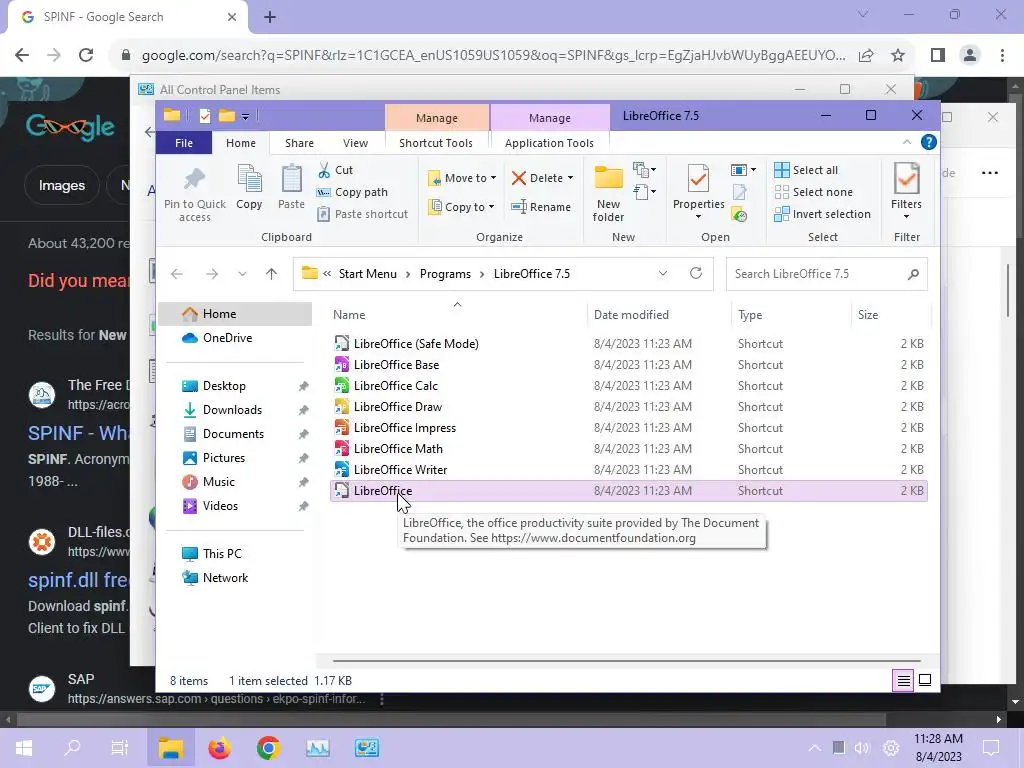Sort by the Type column header
The width and height of the screenshot is (1024, 768).
(750, 315)
